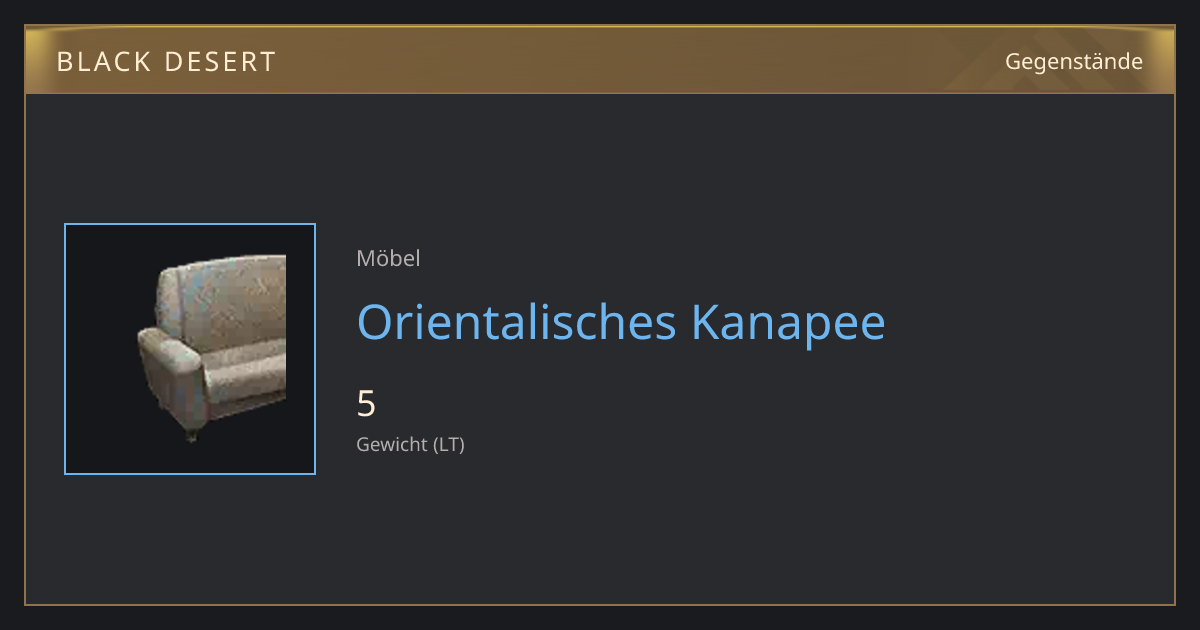Click the word Gewicht under the number
1200x630 pixels.
point(392,445)
